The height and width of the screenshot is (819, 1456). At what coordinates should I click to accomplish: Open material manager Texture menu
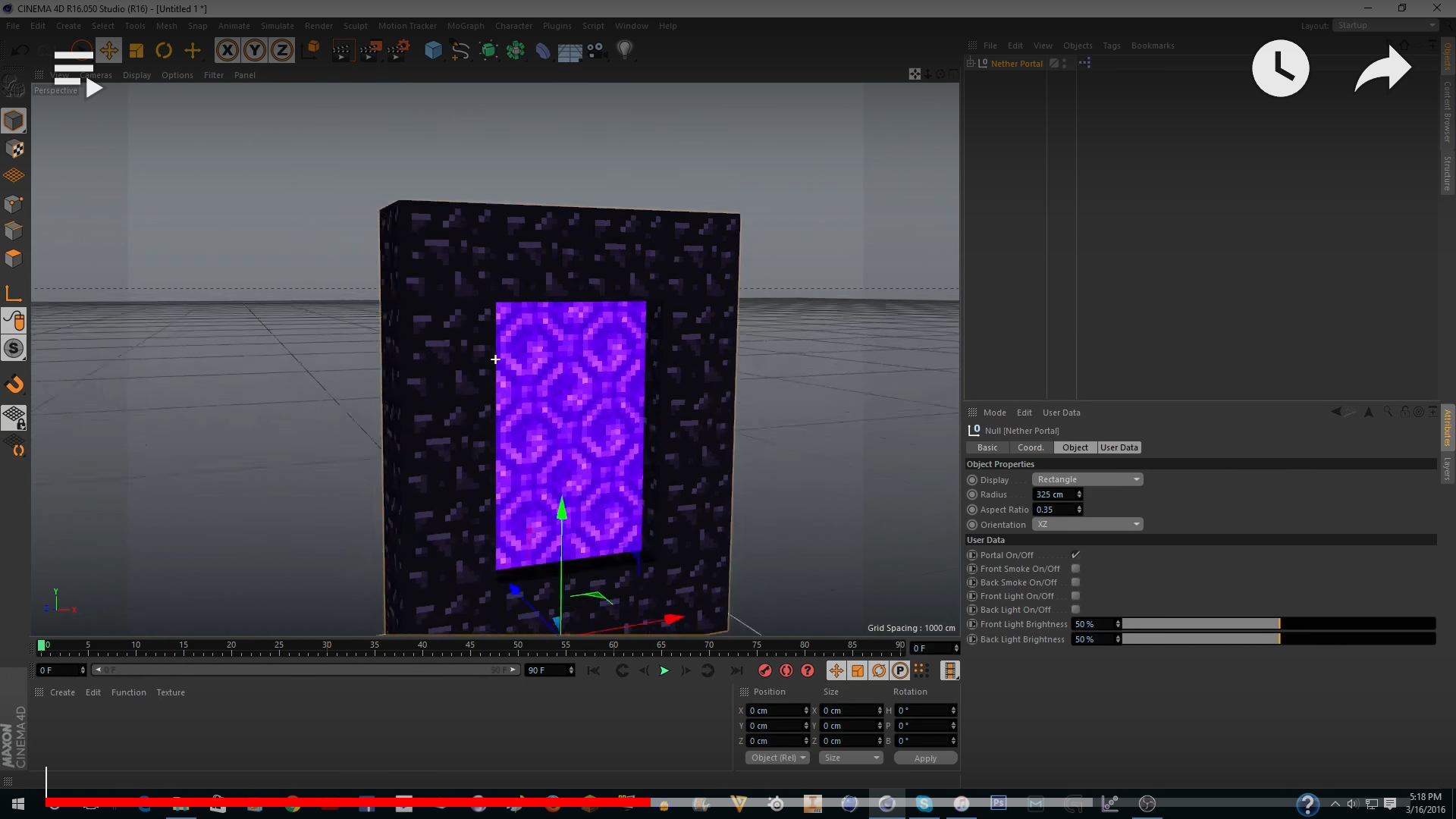point(171,692)
